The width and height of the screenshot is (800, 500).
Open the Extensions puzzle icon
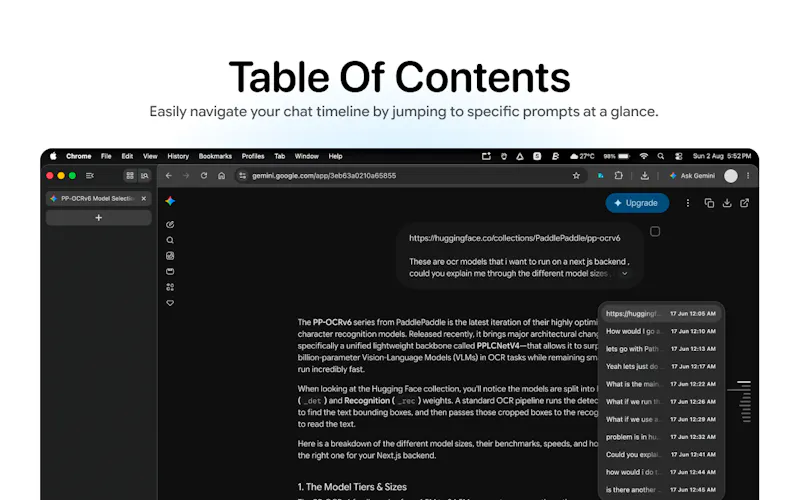[618, 176]
